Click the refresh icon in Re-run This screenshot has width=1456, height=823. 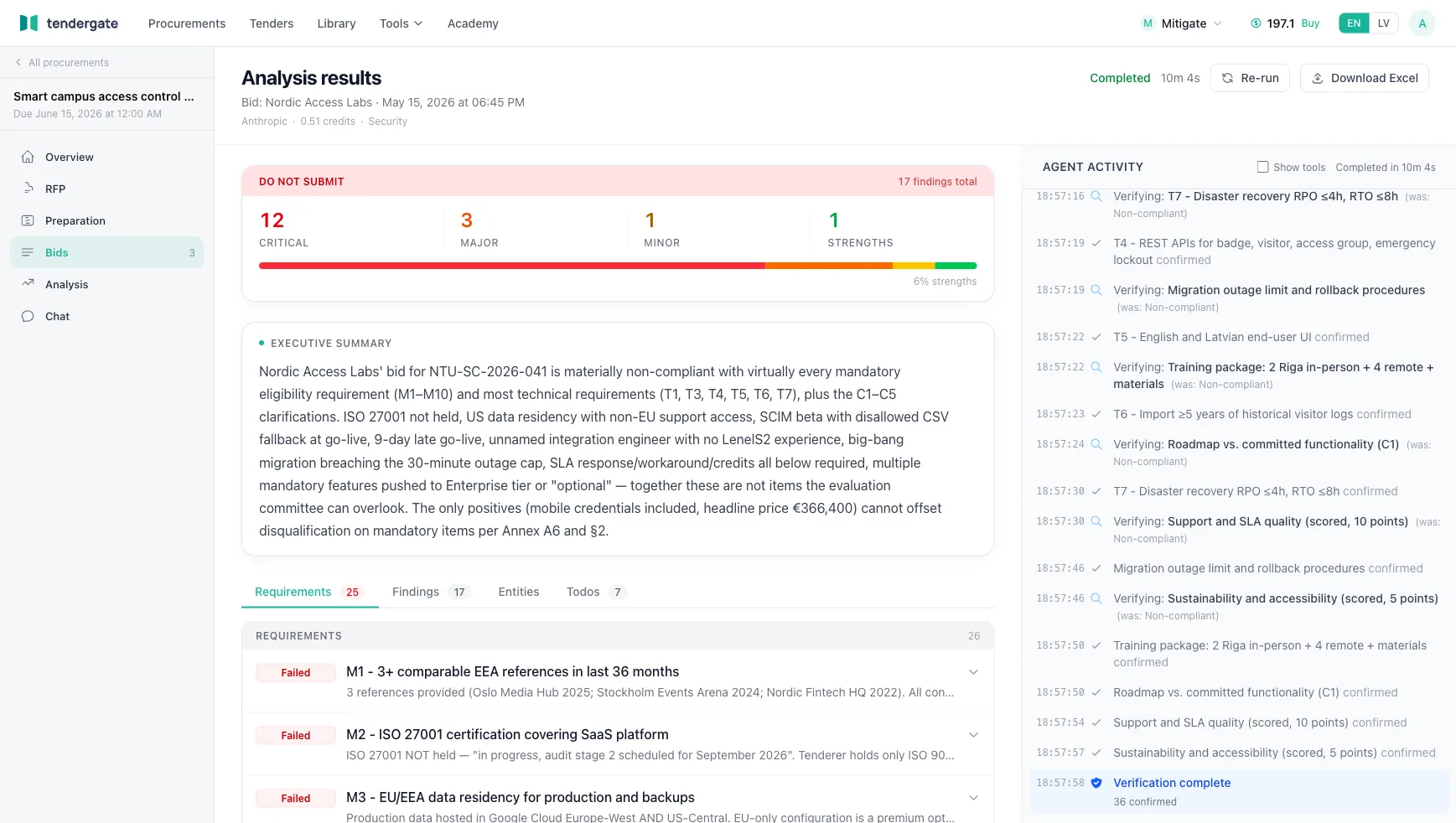click(1227, 78)
